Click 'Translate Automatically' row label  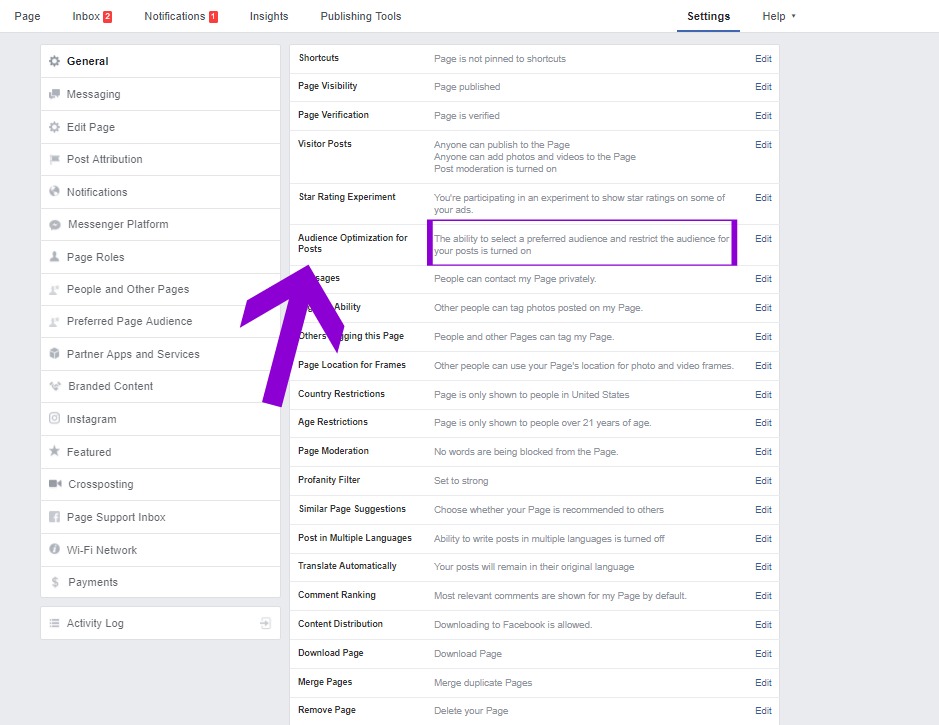pos(347,566)
